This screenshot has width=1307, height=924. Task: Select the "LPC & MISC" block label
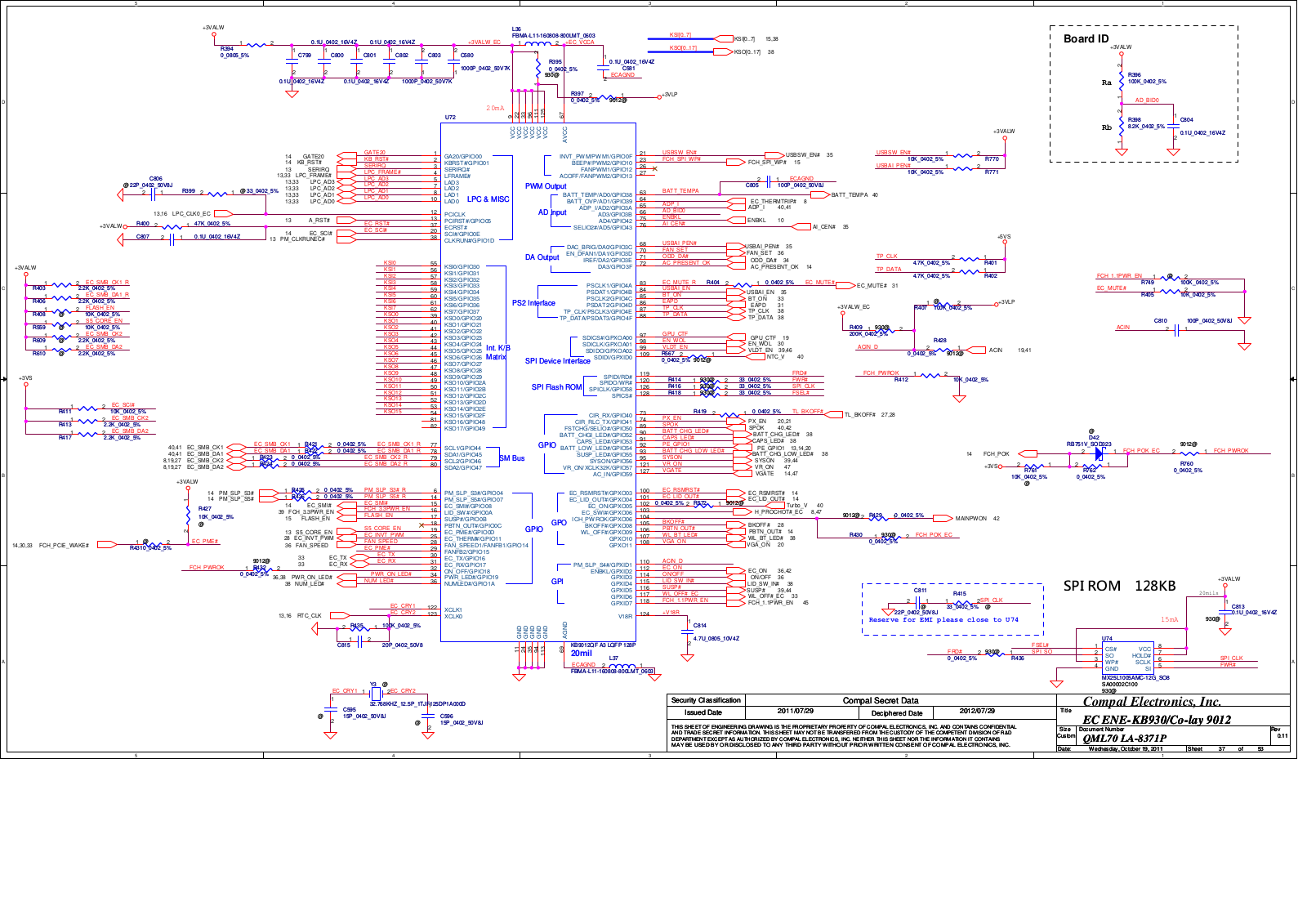488,199
